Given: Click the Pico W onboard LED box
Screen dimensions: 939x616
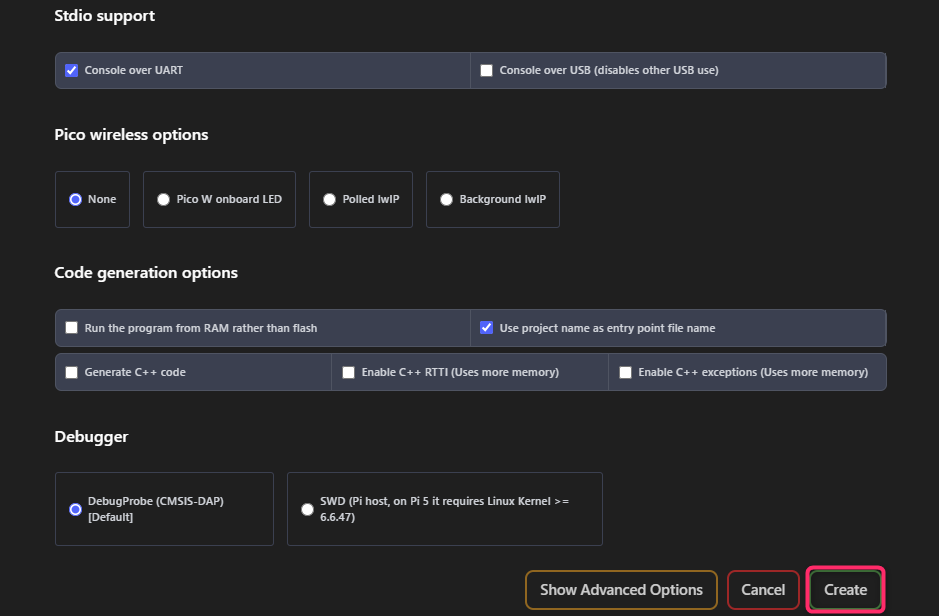Looking at the screenshot, I should pos(219,199).
